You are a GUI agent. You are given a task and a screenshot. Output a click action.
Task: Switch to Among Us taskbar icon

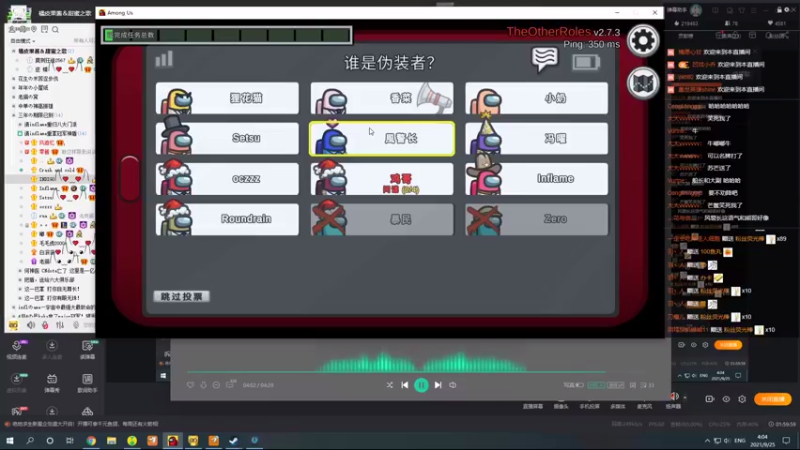172,440
